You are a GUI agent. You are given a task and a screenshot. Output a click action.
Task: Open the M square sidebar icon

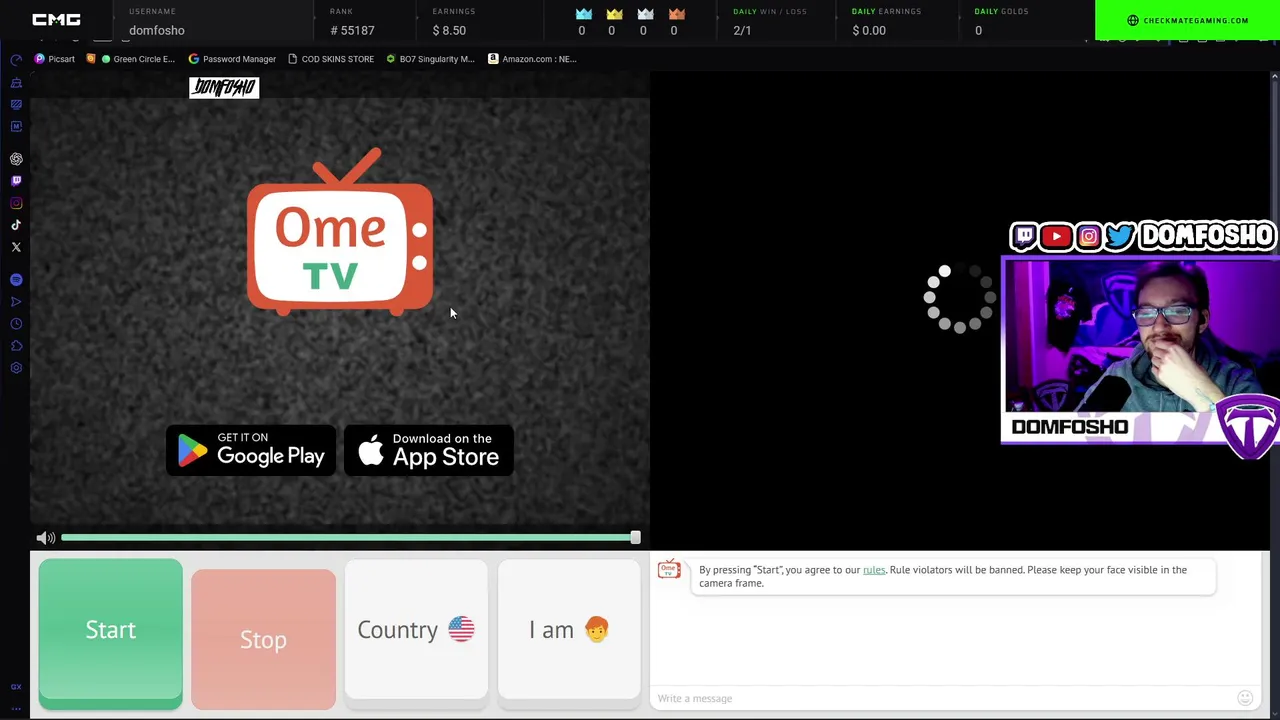[x=16, y=126]
